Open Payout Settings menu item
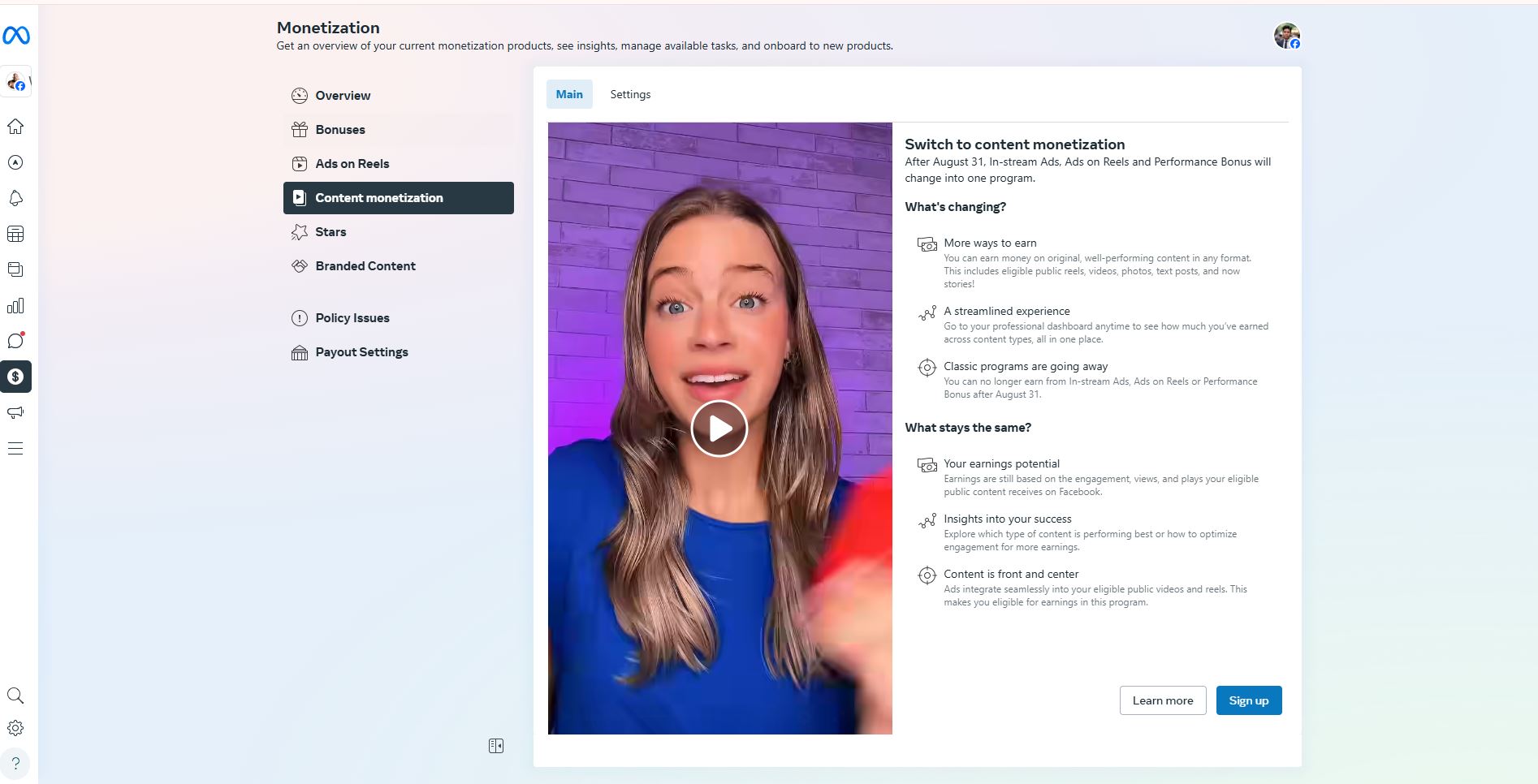Screen dimensions: 1538x784 click(399, 352)
